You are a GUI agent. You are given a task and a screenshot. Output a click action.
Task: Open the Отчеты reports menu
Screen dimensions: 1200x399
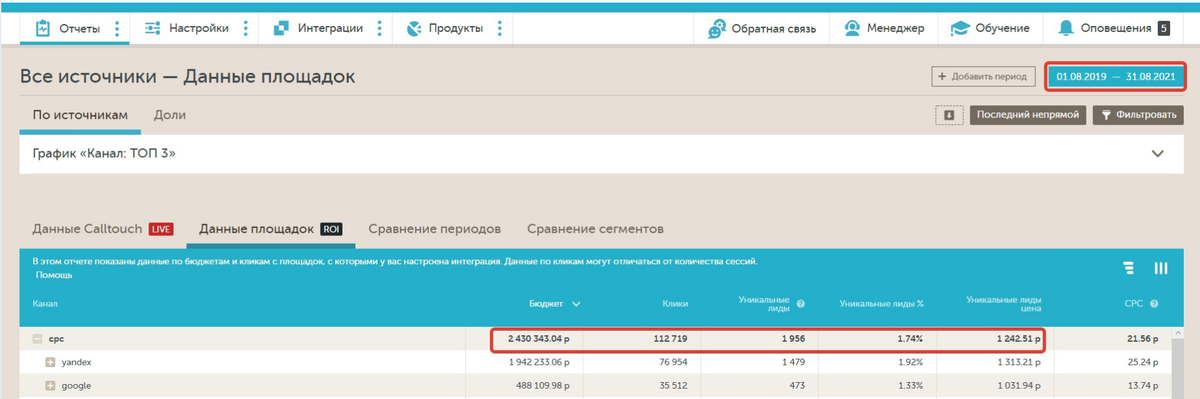pos(67,28)
